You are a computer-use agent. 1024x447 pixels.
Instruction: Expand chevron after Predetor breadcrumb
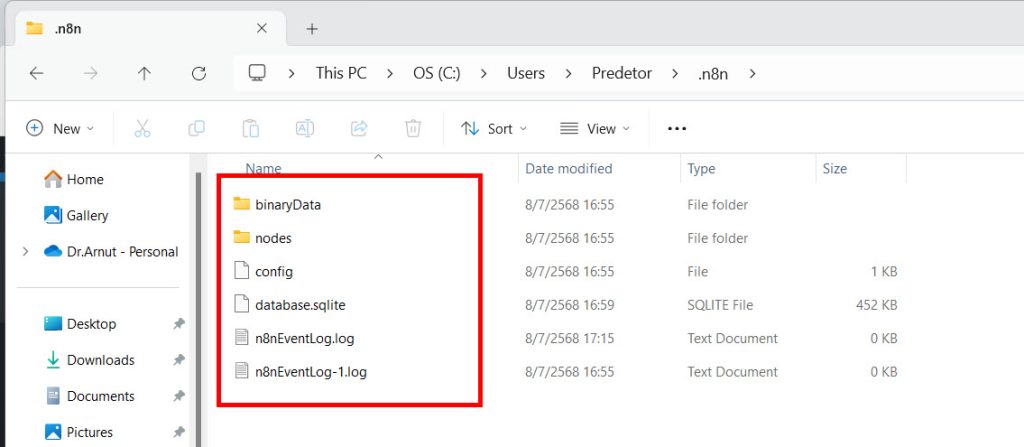[675, 73]
